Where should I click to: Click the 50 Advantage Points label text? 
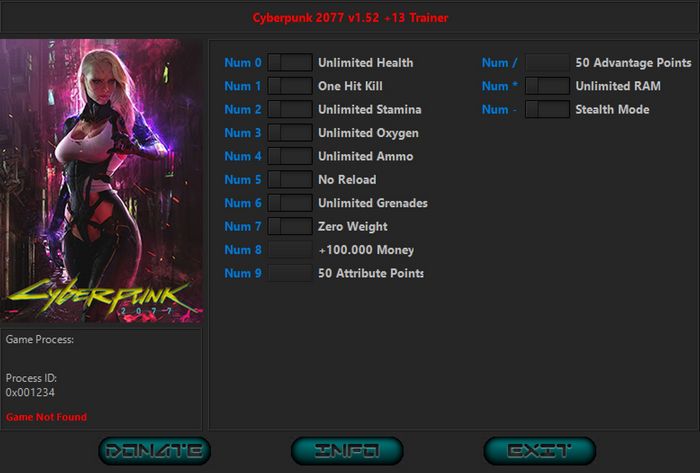tap(633, 63)
